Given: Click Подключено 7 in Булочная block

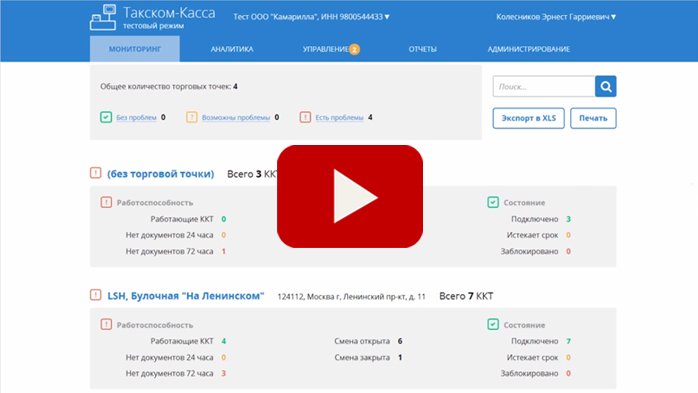Looking at the screenshot, I should [541, 341].
